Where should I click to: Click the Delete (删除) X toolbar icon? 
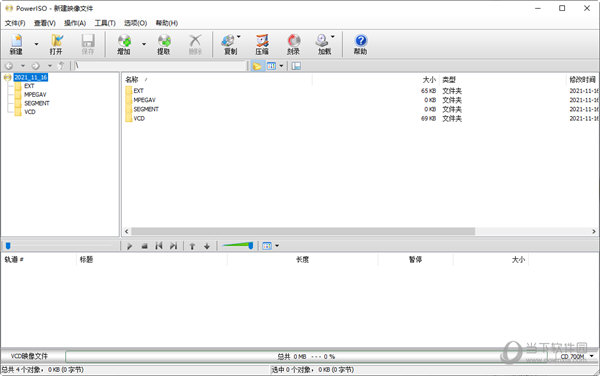195,44
